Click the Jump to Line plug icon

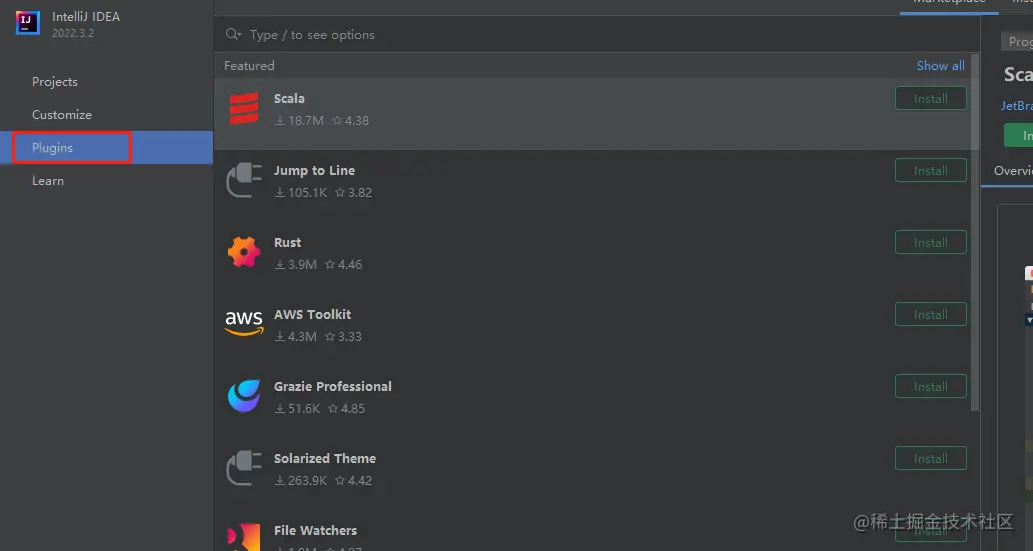[x=244, y=180]
